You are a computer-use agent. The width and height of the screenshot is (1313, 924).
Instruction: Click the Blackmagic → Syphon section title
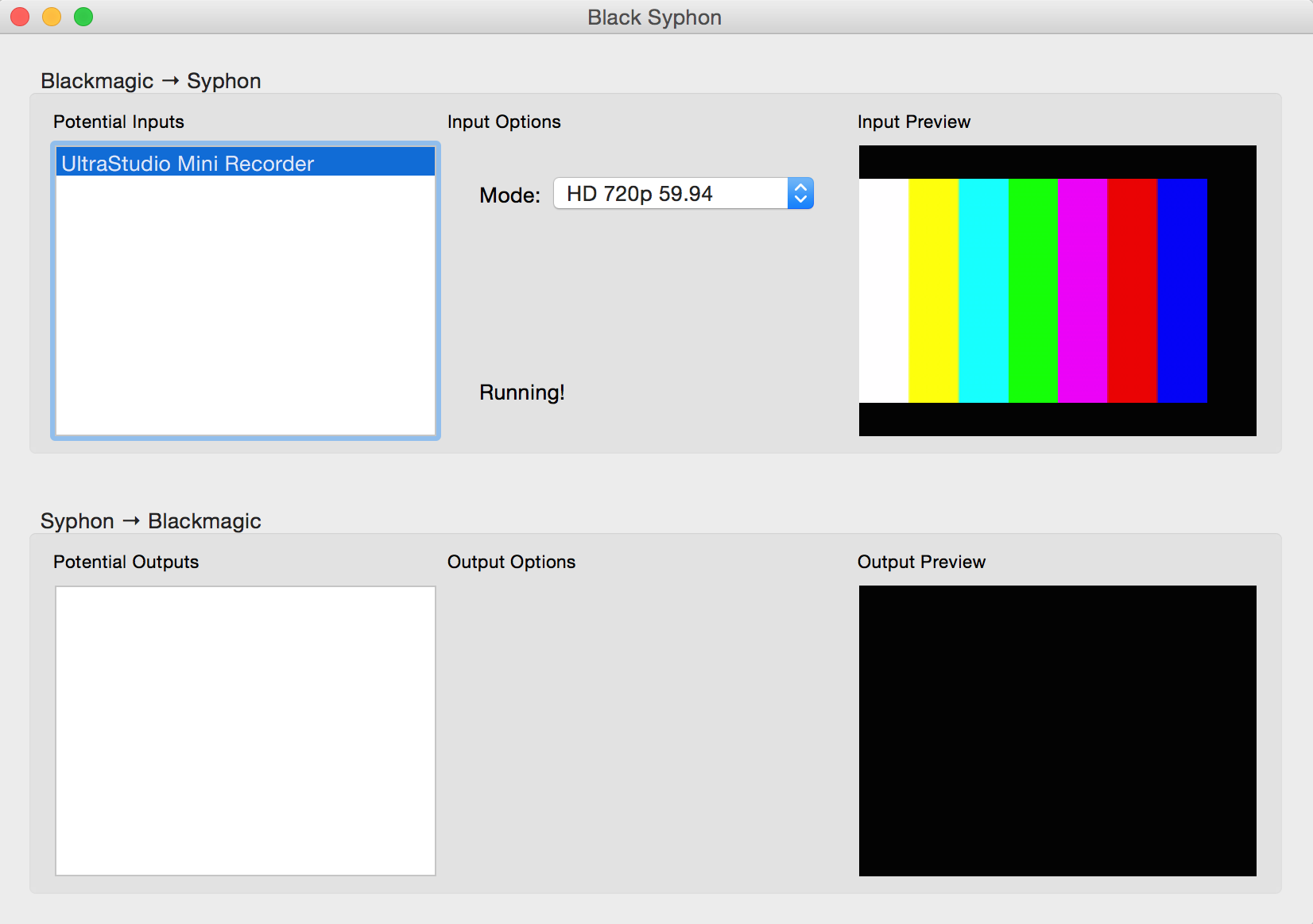pyautogui.click(x=151, y=81)
